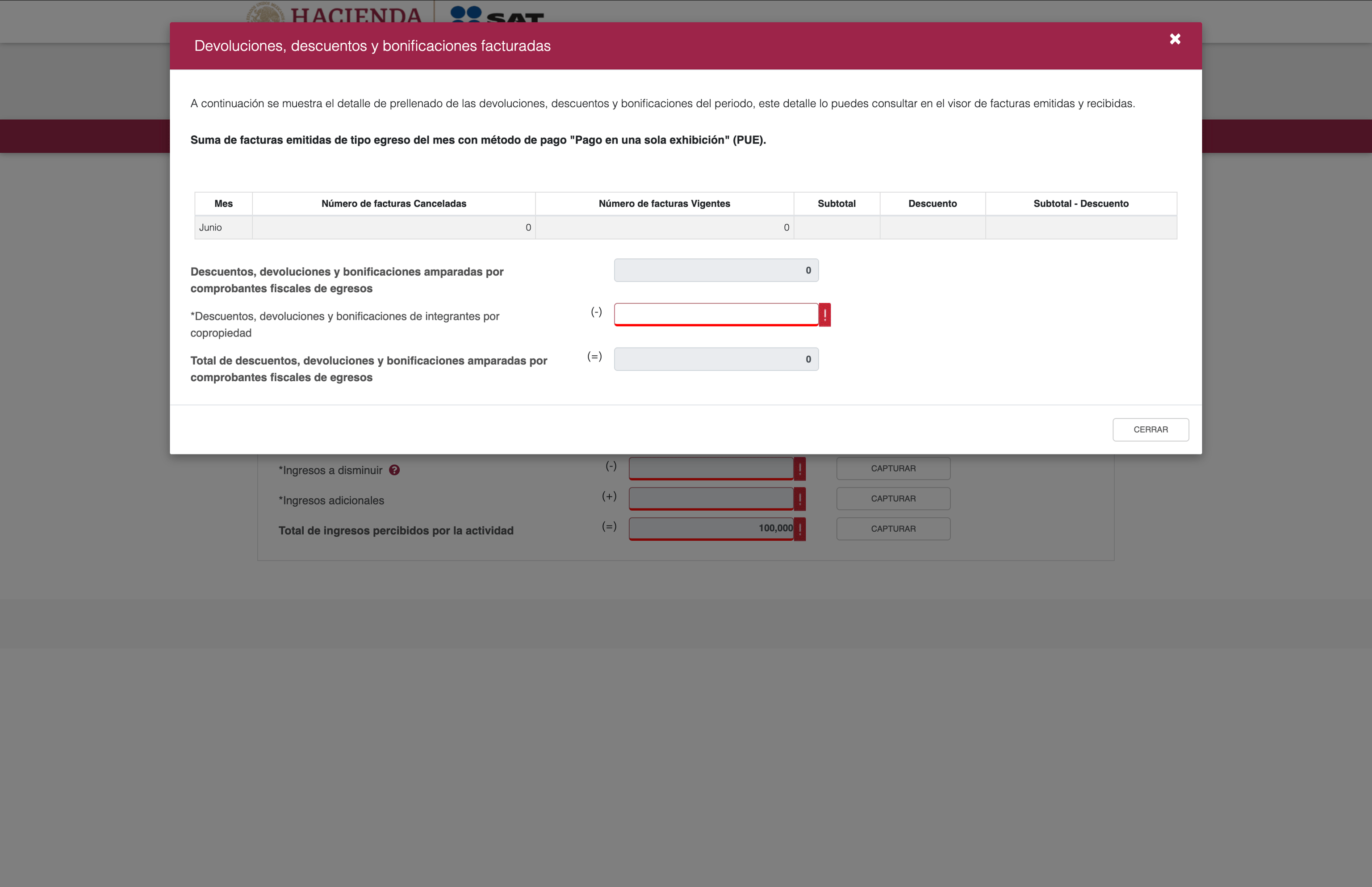The height and width of the screenshot is (887, 1372).
Task: Click the CERRAR button
Action: click(x=1150, y=430)
